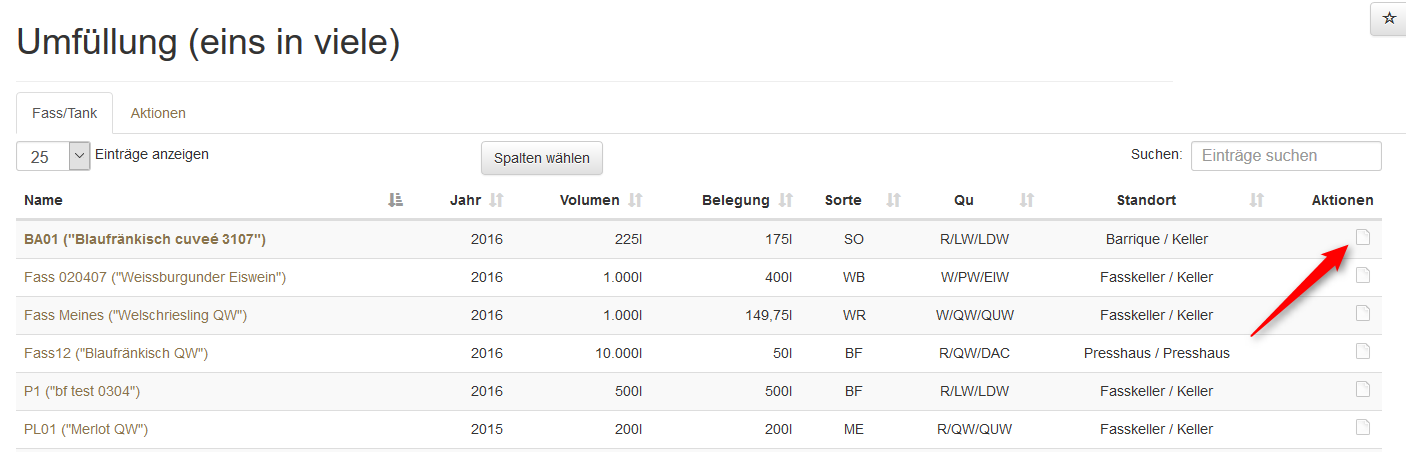Select action icon in P1 row
Image resolution: width=1406 pixels, height=452 pixels.
pos(1362,389)
